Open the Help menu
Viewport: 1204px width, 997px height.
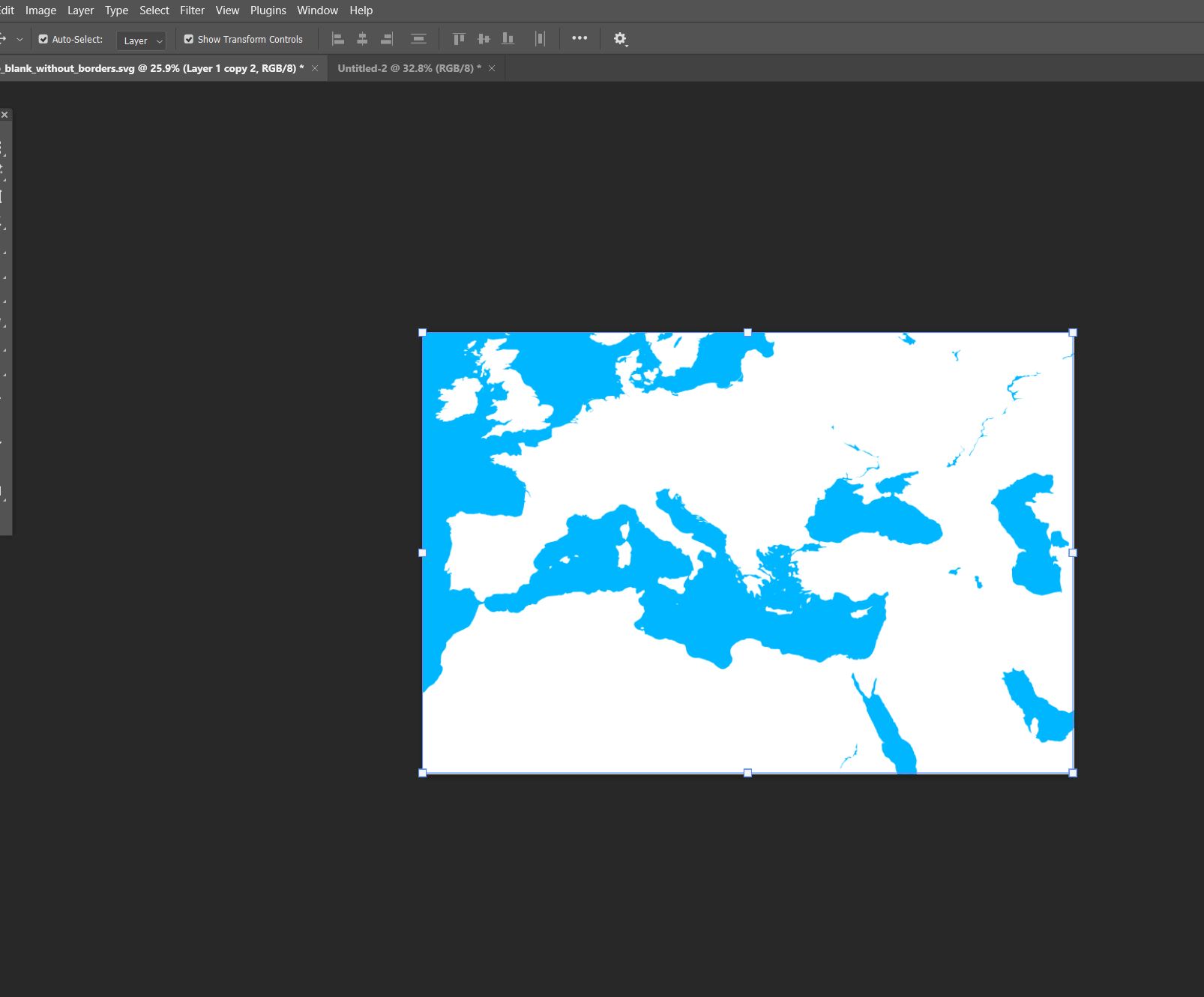361,10
